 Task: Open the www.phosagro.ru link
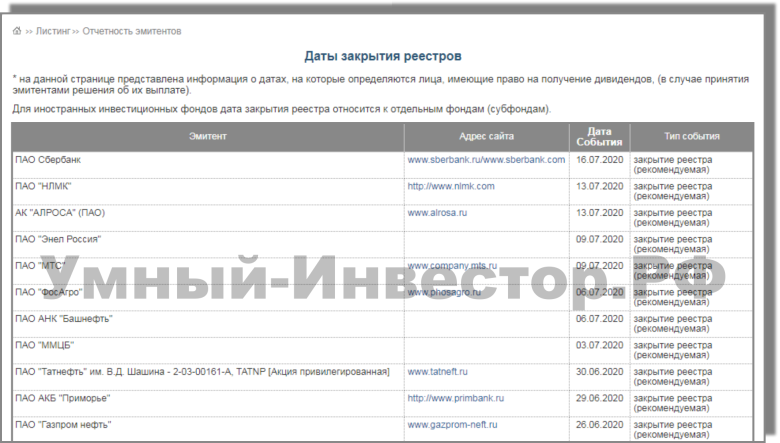[444, 292]
